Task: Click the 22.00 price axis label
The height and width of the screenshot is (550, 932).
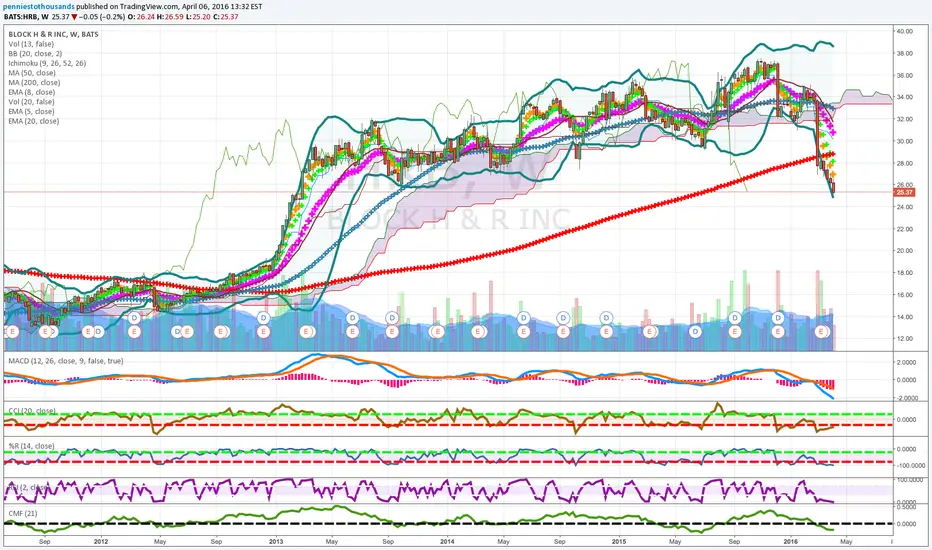Action: coord(905,229)
